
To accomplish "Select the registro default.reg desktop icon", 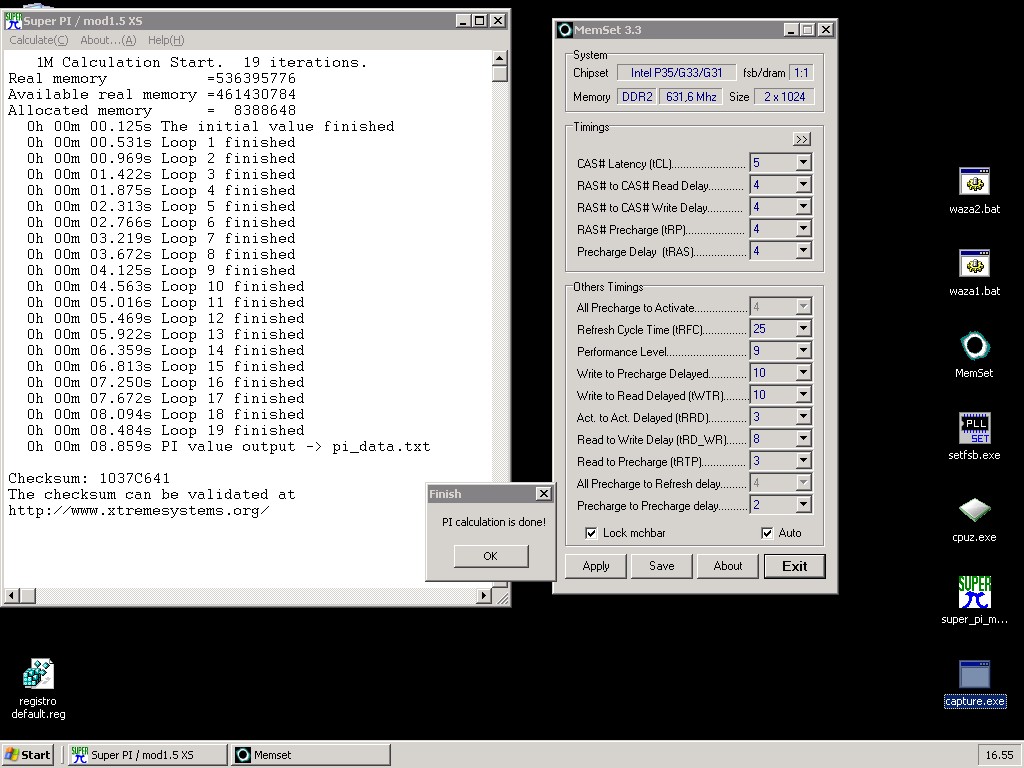I will pos(38,689).
